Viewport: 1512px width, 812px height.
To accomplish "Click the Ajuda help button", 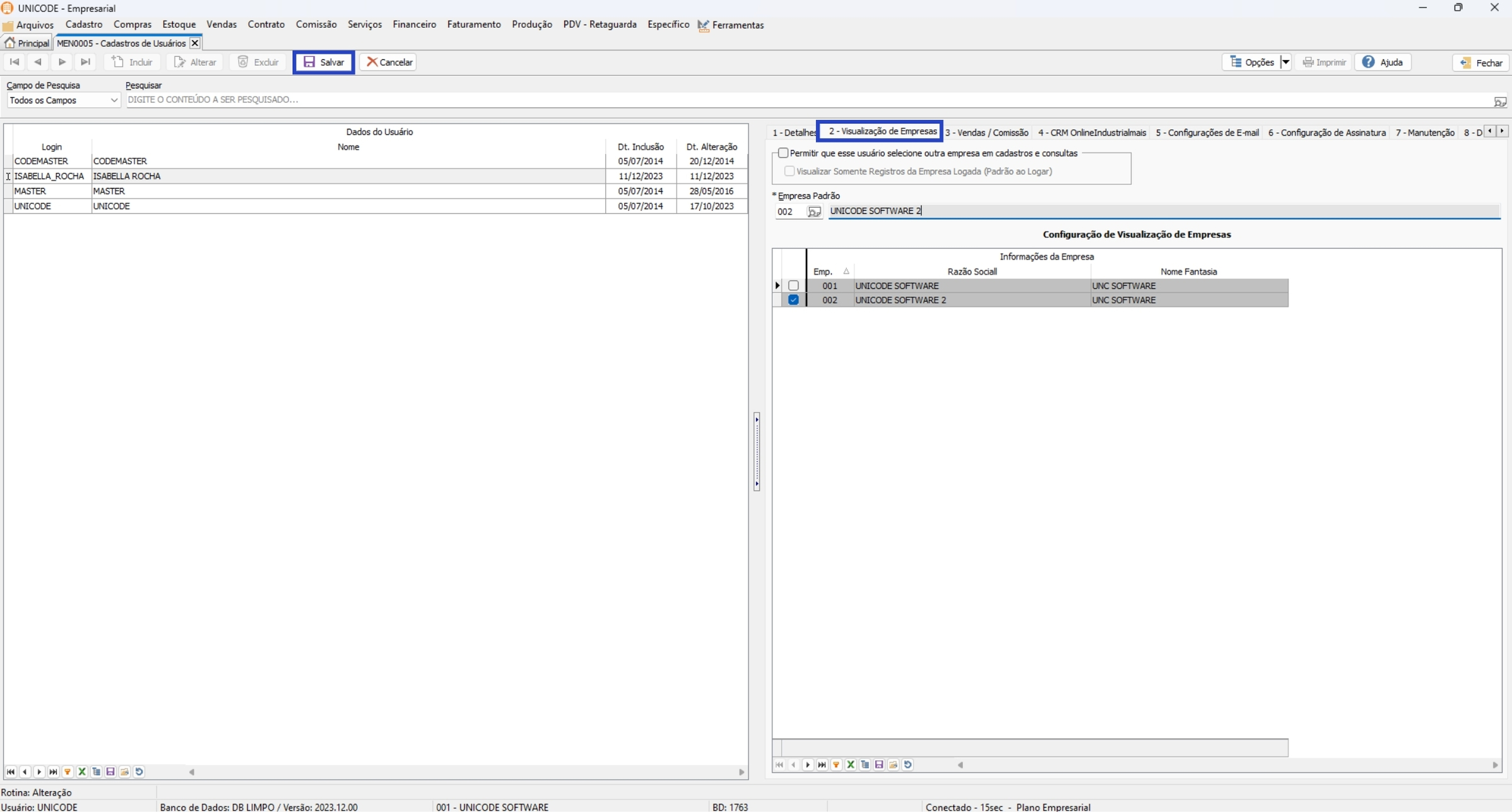I will pos(1383,62).
